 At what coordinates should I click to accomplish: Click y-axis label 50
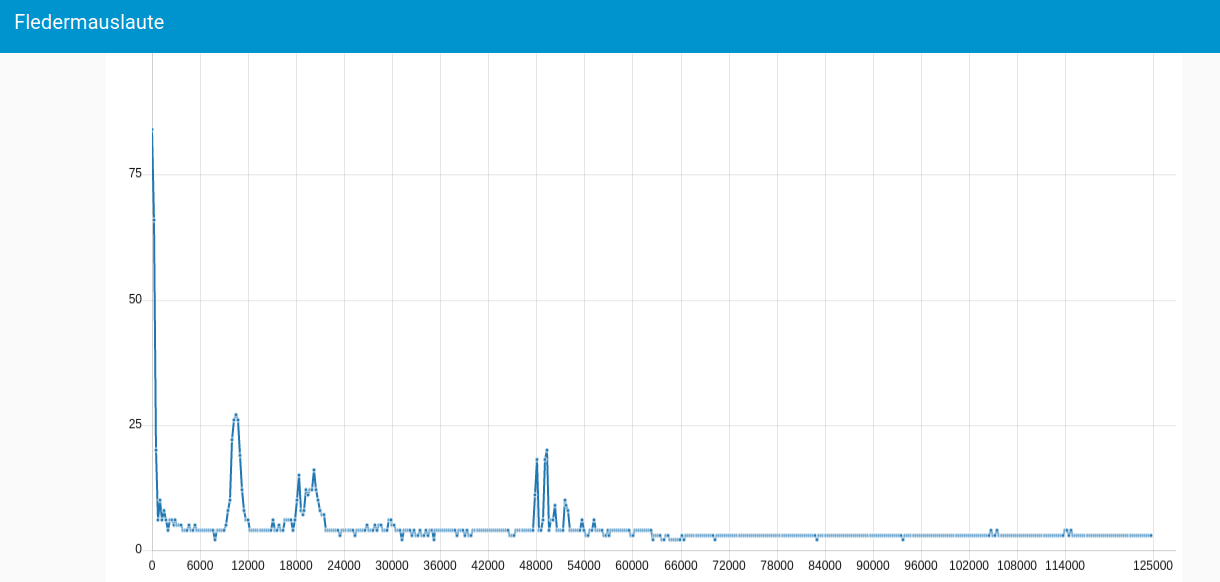[x=135, y=300]
